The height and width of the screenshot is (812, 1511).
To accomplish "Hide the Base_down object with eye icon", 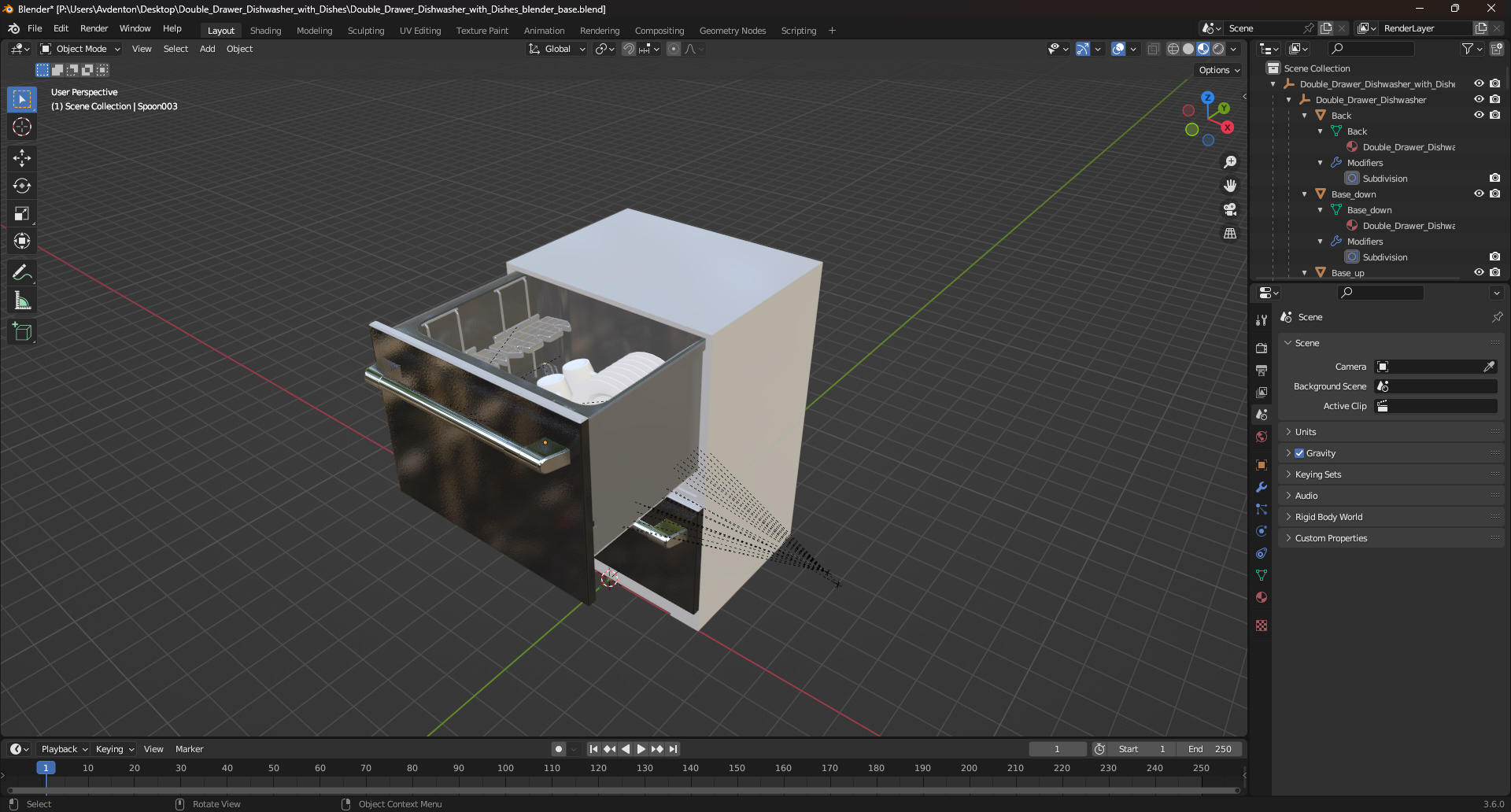I will coord(1479,194).
